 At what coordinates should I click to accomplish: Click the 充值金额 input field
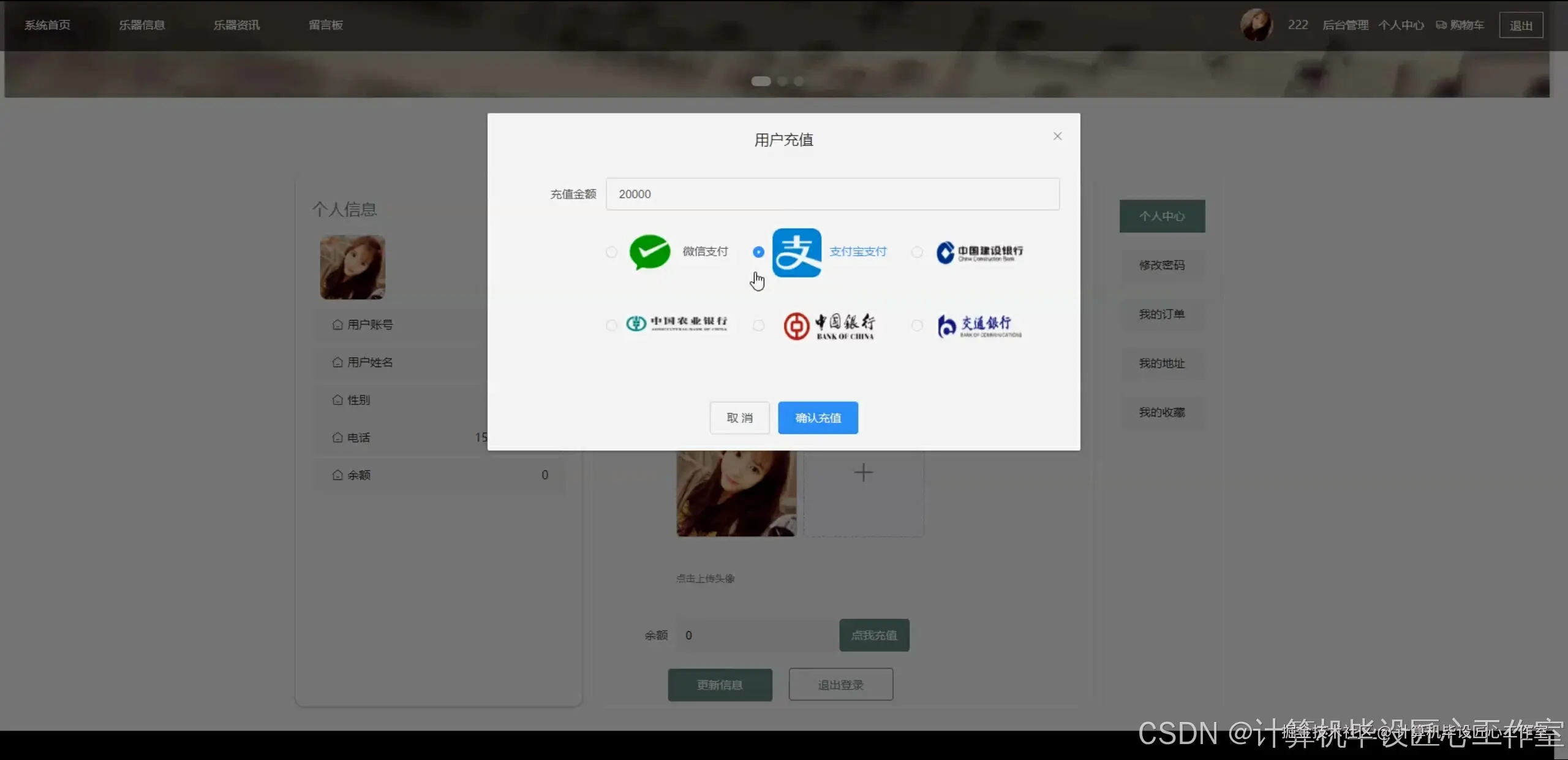[832, 194]
